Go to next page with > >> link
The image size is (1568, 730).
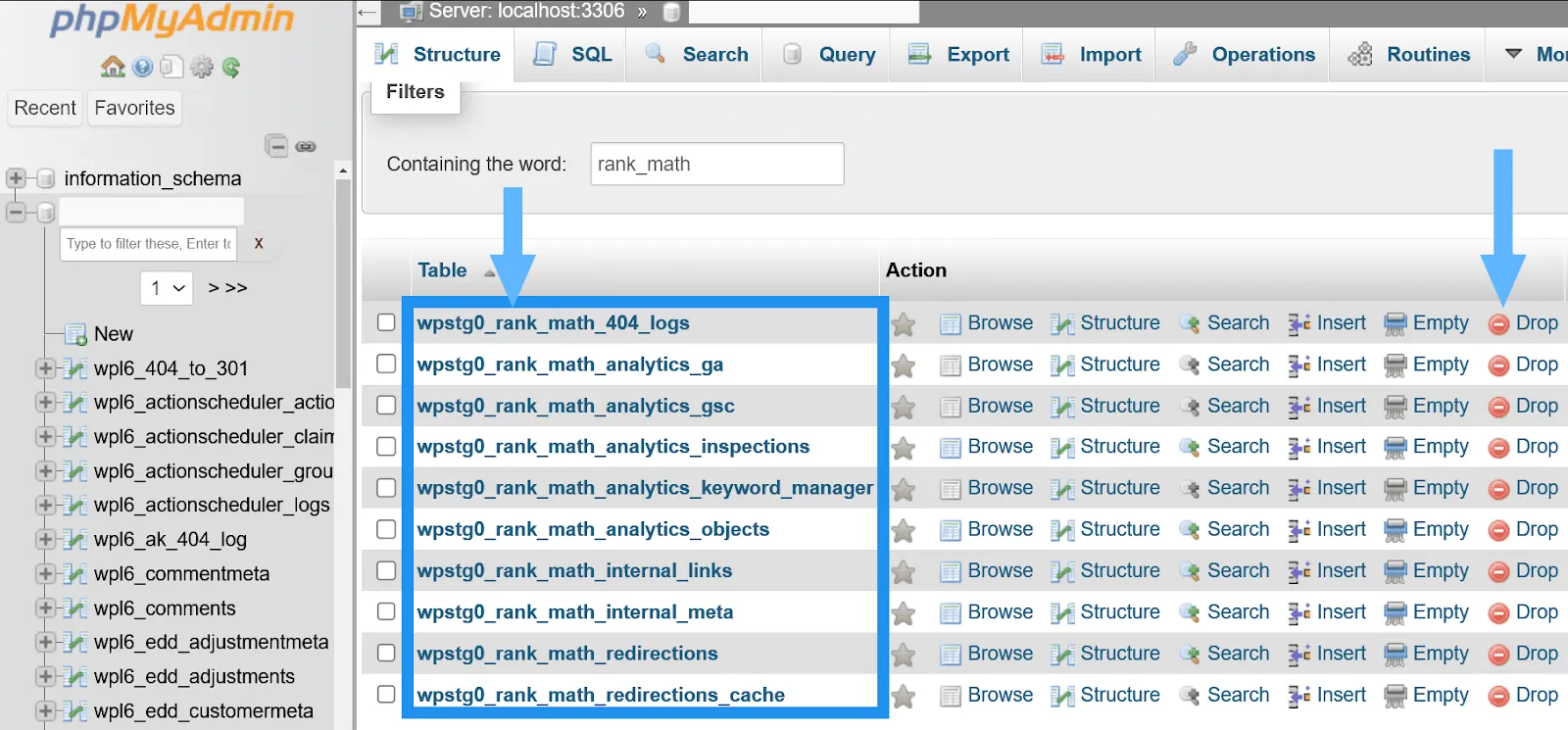point(227,288)
